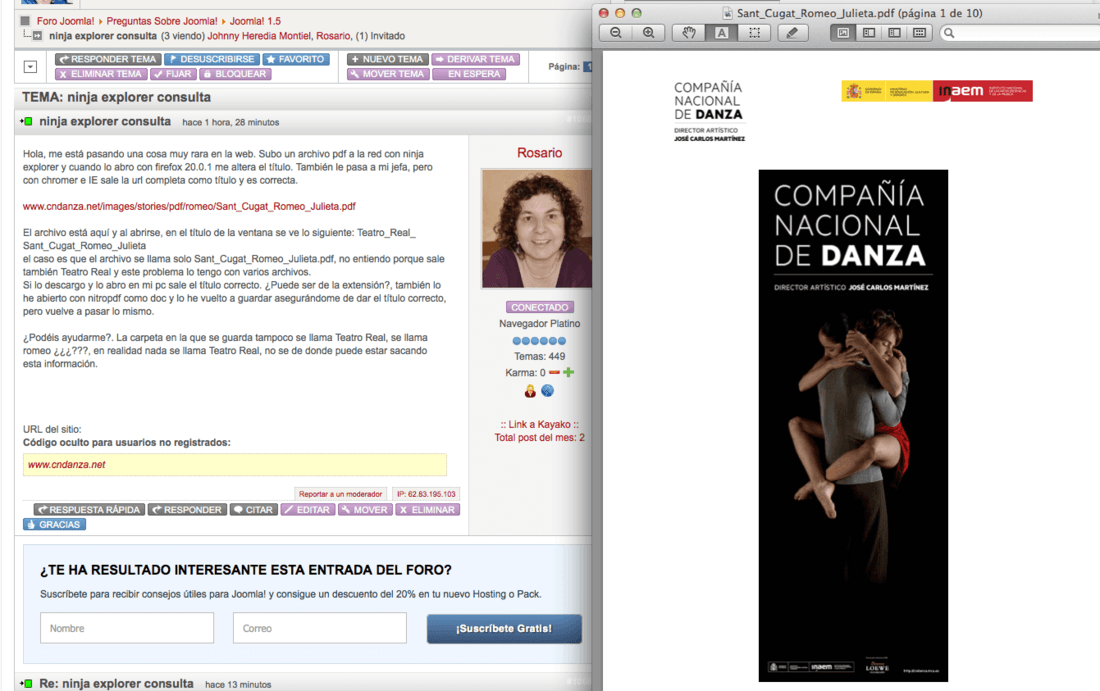Click DESUSCRIBIRSE to unsubscribe from the topic

tap(212, 59)
